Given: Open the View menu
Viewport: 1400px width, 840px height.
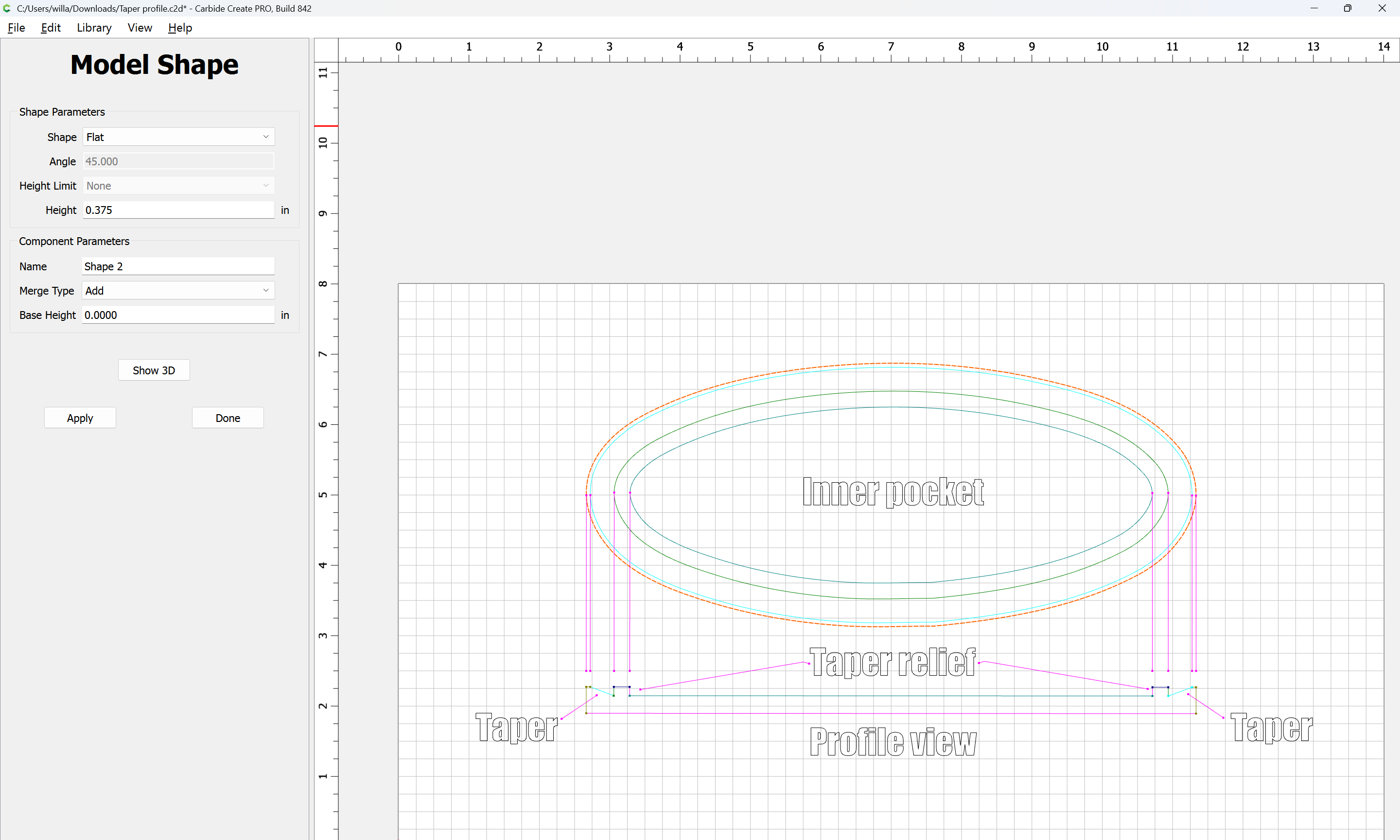Looking at the screenshot, I should pyautogui.click(x=139, y=28).
